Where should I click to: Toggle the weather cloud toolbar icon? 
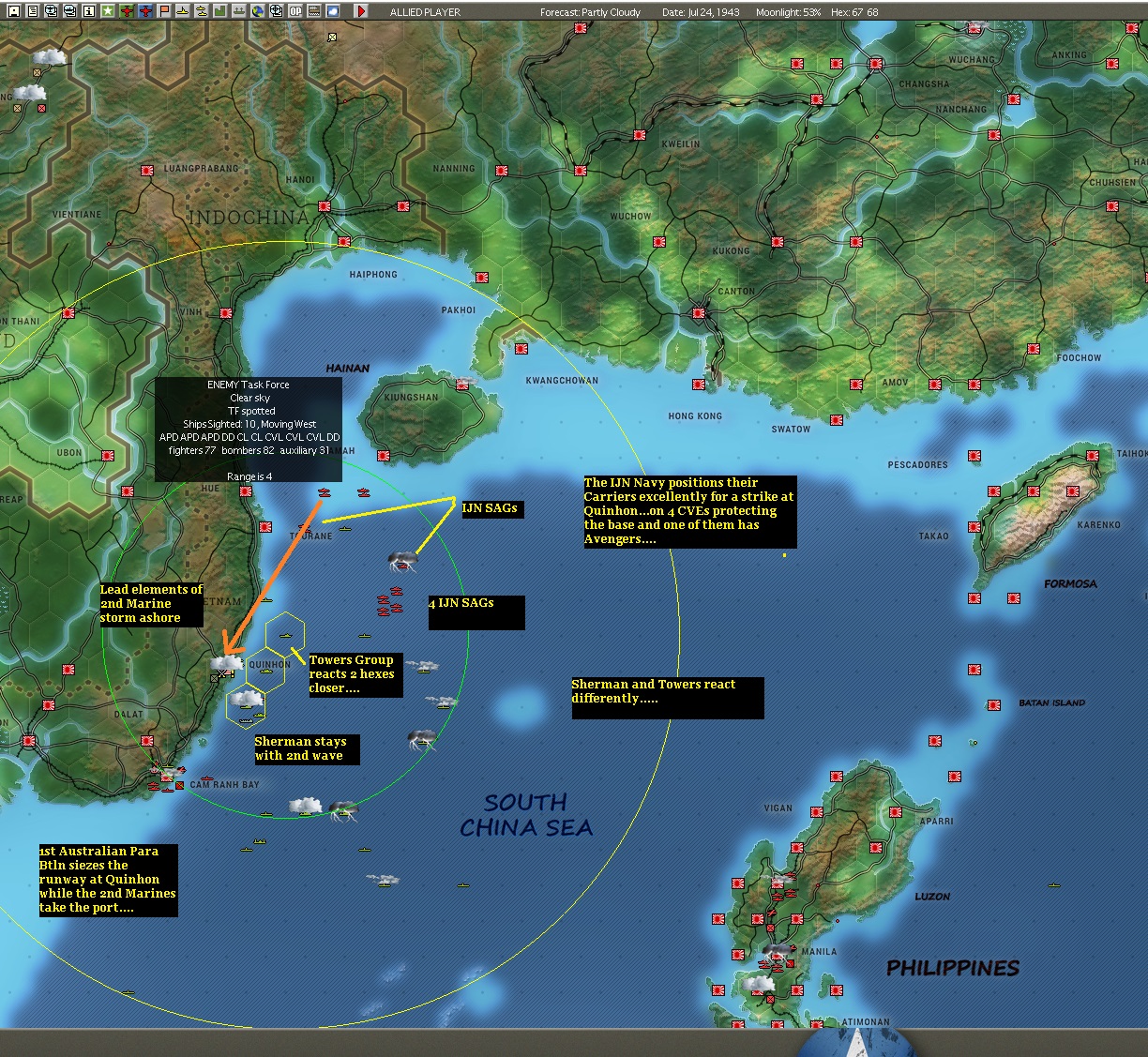click(x=333, y=11)
